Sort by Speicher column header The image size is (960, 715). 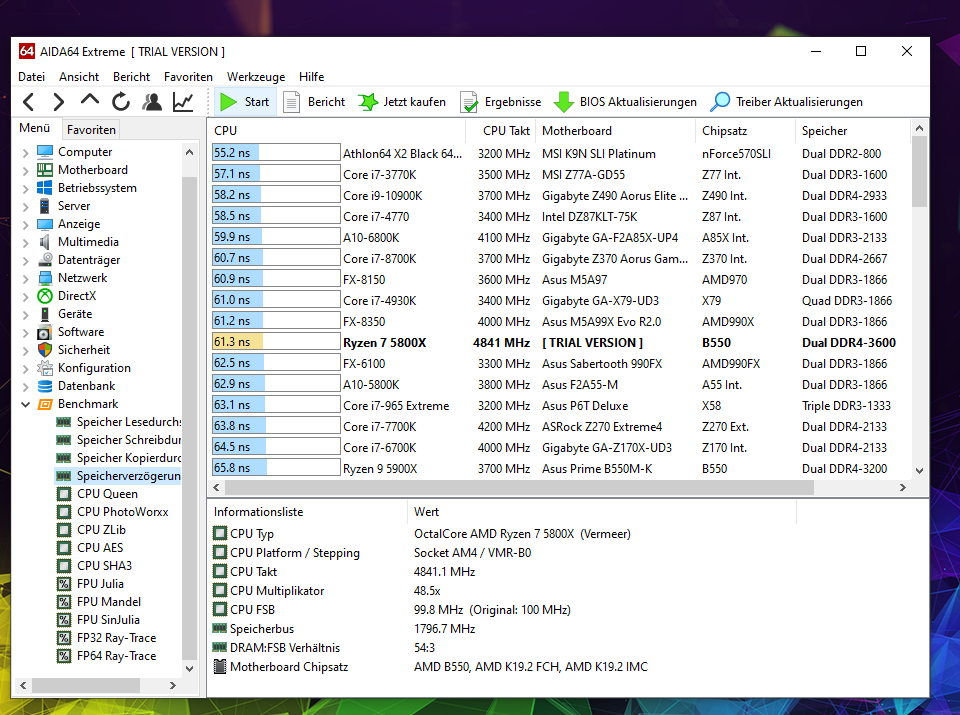[853, 130]
